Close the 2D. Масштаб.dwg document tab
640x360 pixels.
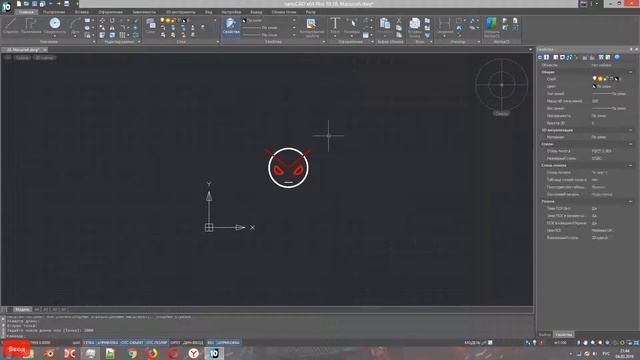point(44,50)
